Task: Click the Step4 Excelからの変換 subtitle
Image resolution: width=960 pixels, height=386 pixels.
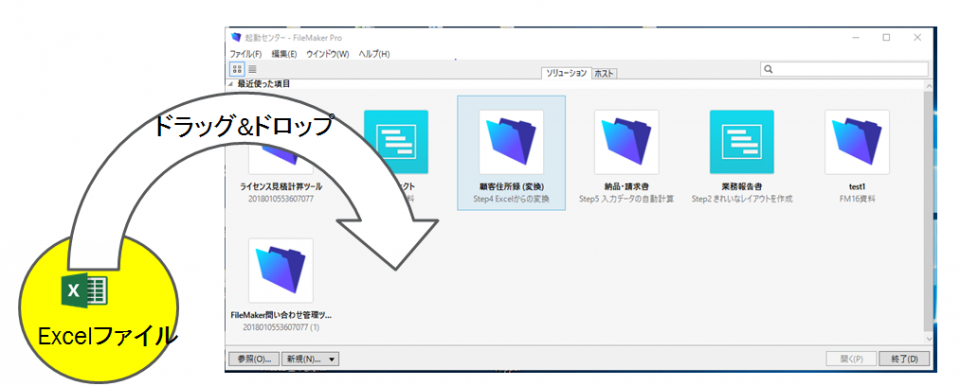Action: pos(511,199)
